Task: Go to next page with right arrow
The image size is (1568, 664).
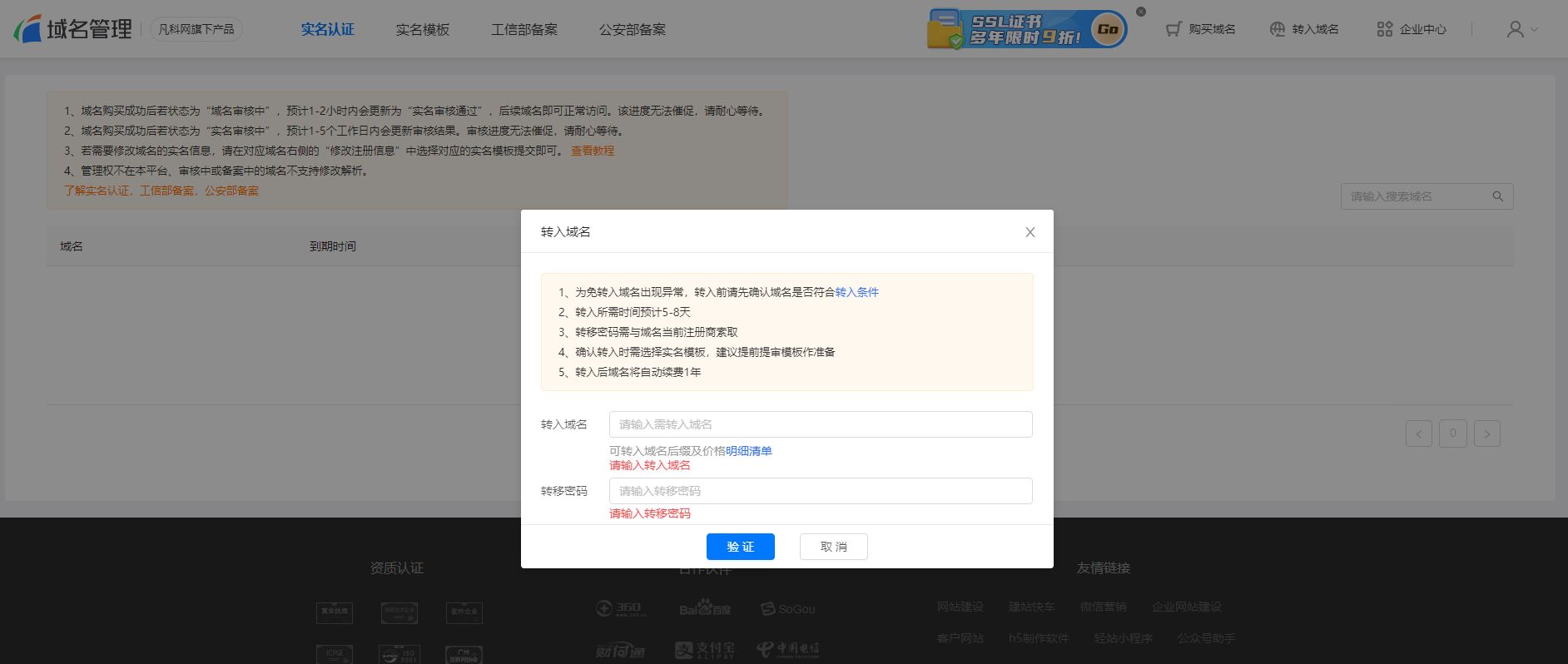Action: (x=1487, y=434)
